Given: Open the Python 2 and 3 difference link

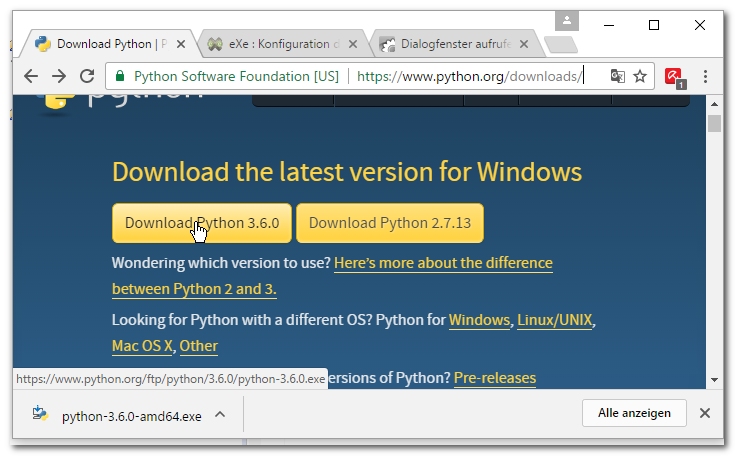Looking at the screenshot, I should coord(443,263).
